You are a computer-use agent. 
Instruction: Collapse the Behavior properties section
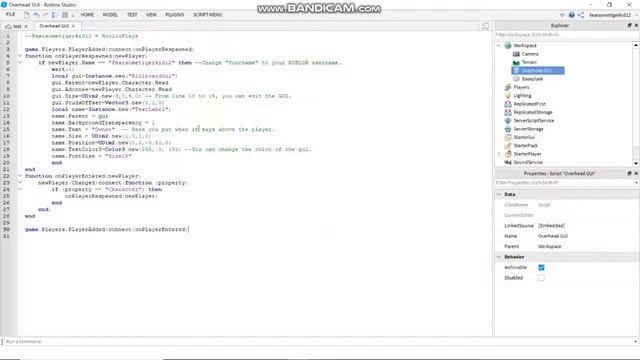pos(499,257)
